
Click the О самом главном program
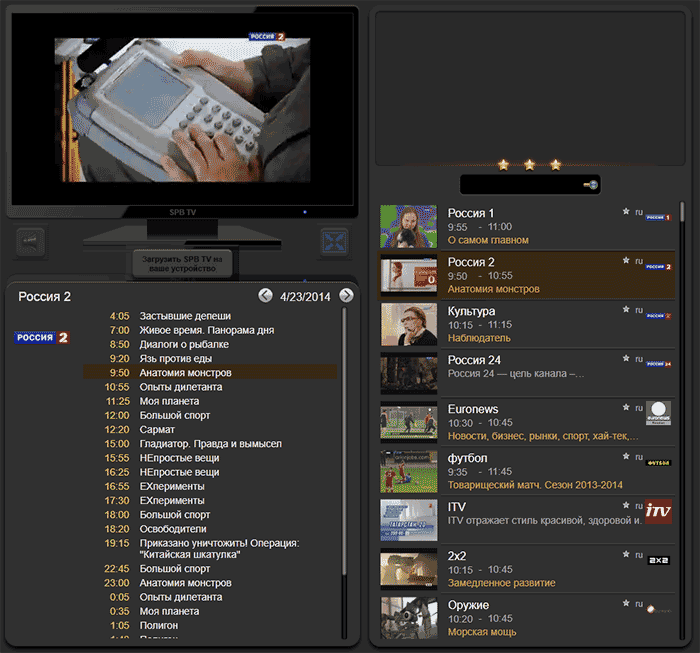488,240
